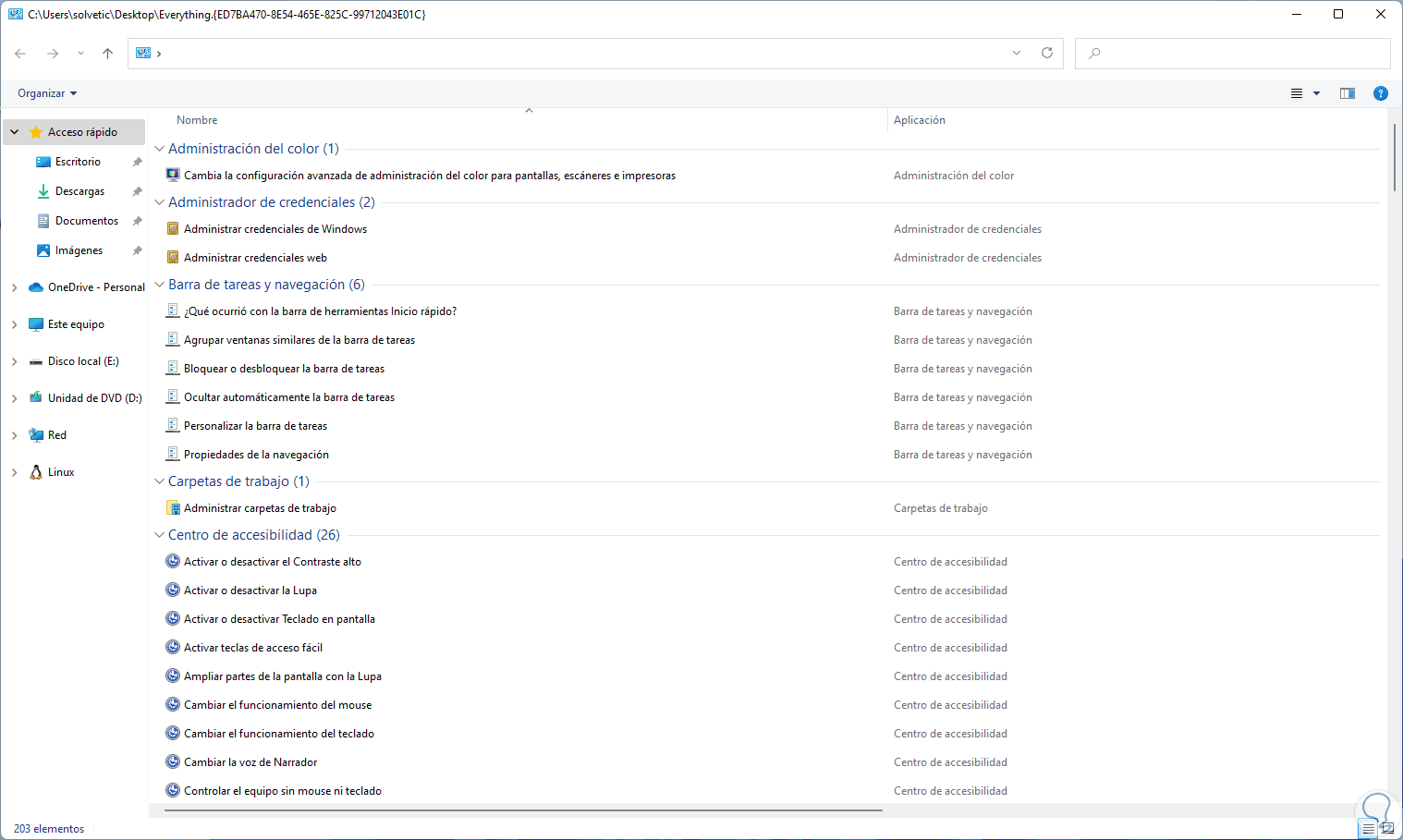Click the Administrar credenciales de Windows safe icon
This screenshot has height=840, width=1403.
coord(173,228)
